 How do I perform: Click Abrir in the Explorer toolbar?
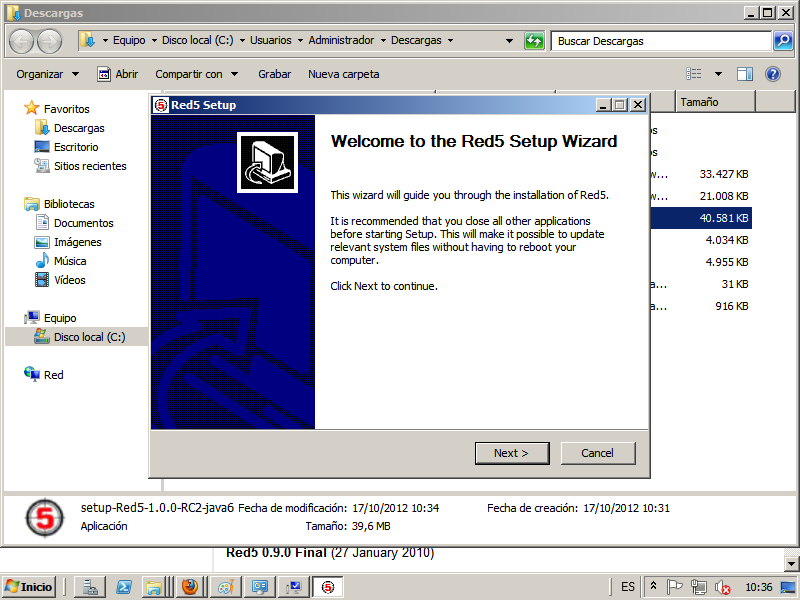pos(118,74)
